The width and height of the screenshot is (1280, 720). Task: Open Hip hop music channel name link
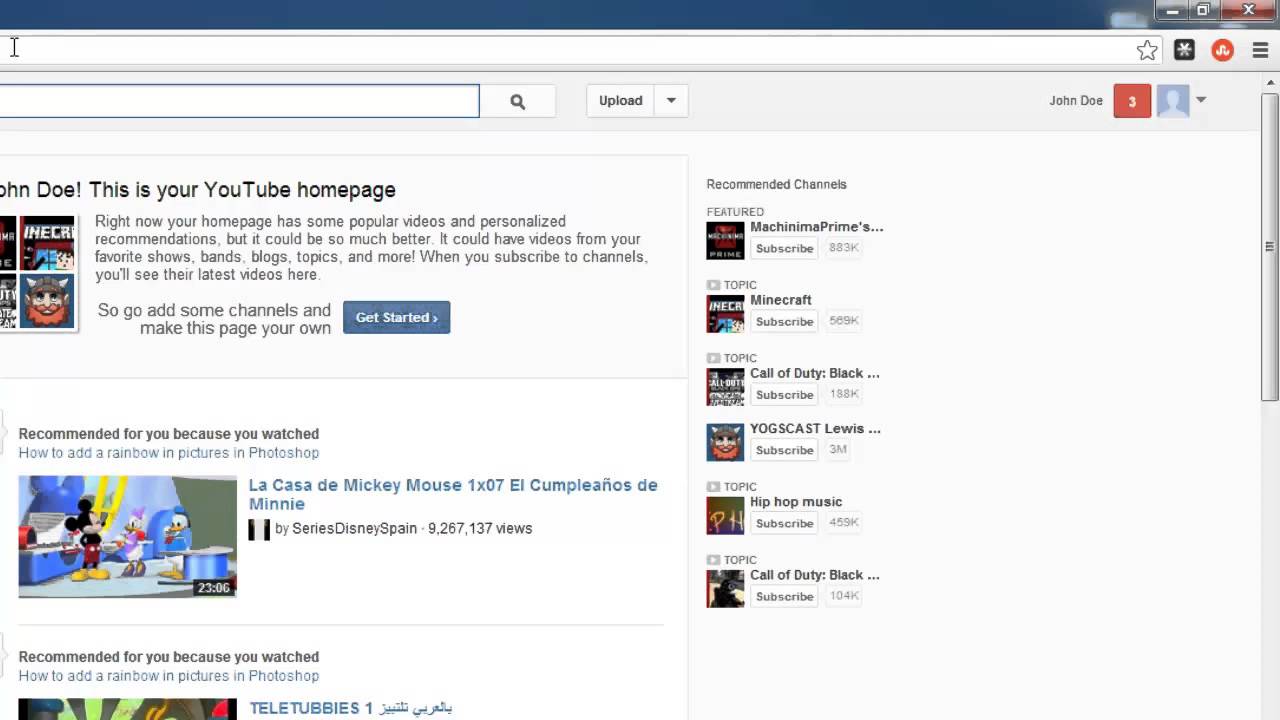pyautogui.click(x=796, y=502)
